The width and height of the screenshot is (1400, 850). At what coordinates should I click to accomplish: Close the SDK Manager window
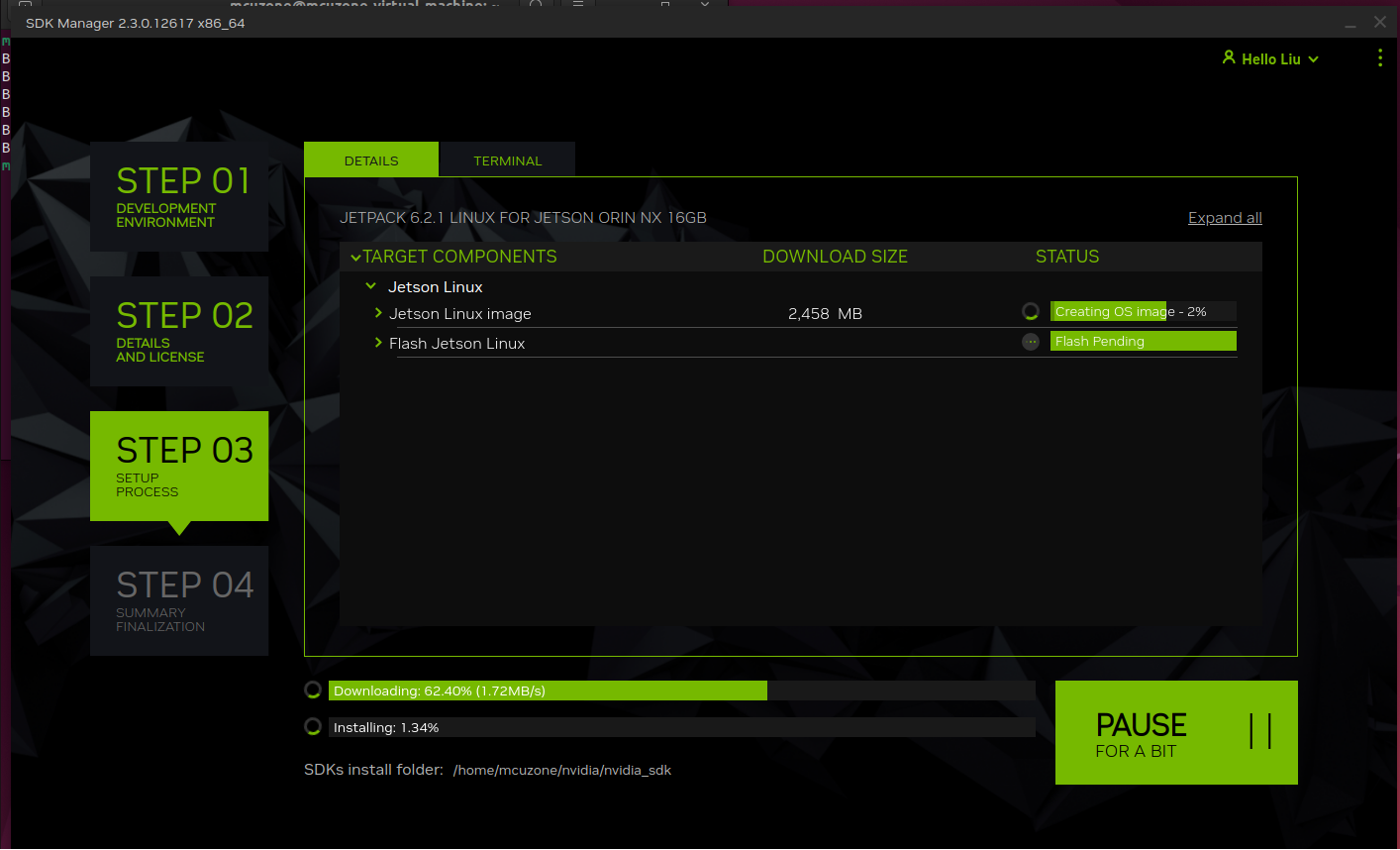tap(1379, 22)
